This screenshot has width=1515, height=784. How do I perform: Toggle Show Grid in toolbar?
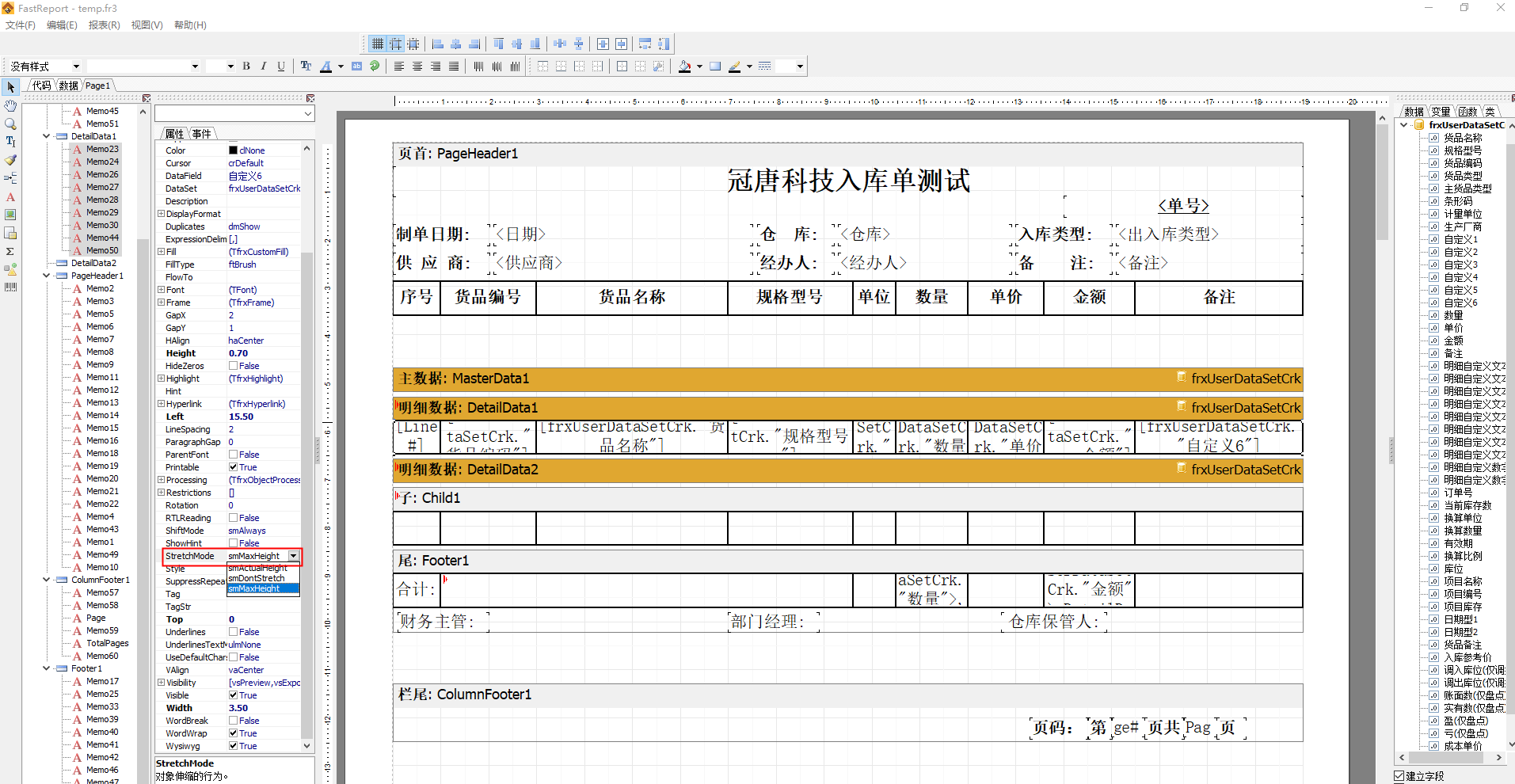pos(378,44)
